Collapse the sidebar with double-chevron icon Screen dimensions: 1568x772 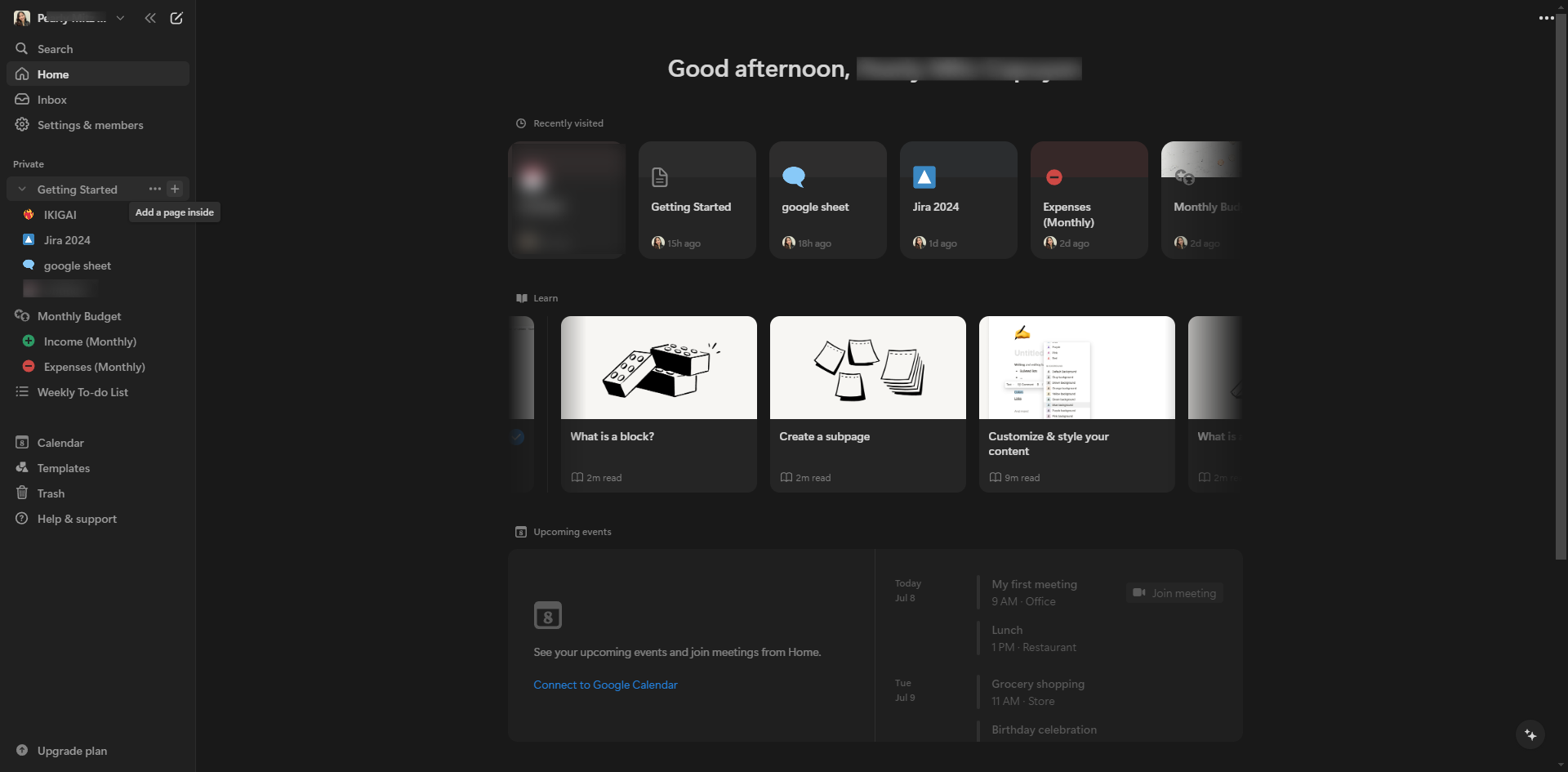pyautogui.click(x=150, y=18)
